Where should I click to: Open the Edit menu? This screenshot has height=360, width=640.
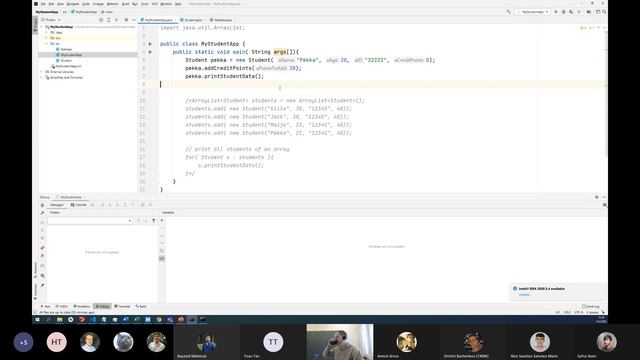pyautogui.click(x=51, y=4)
